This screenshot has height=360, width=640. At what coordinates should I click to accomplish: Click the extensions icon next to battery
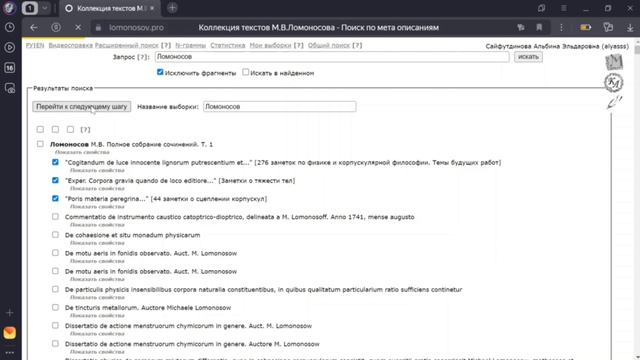coord(608,27)
